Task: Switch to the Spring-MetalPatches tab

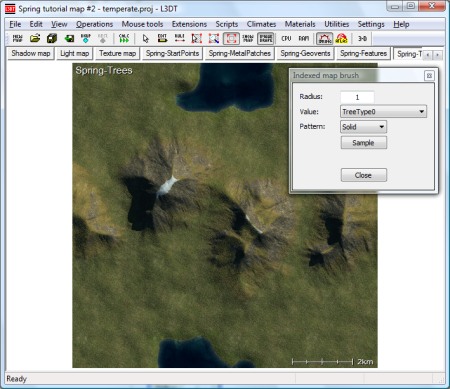Action: [x=240, y=53]
